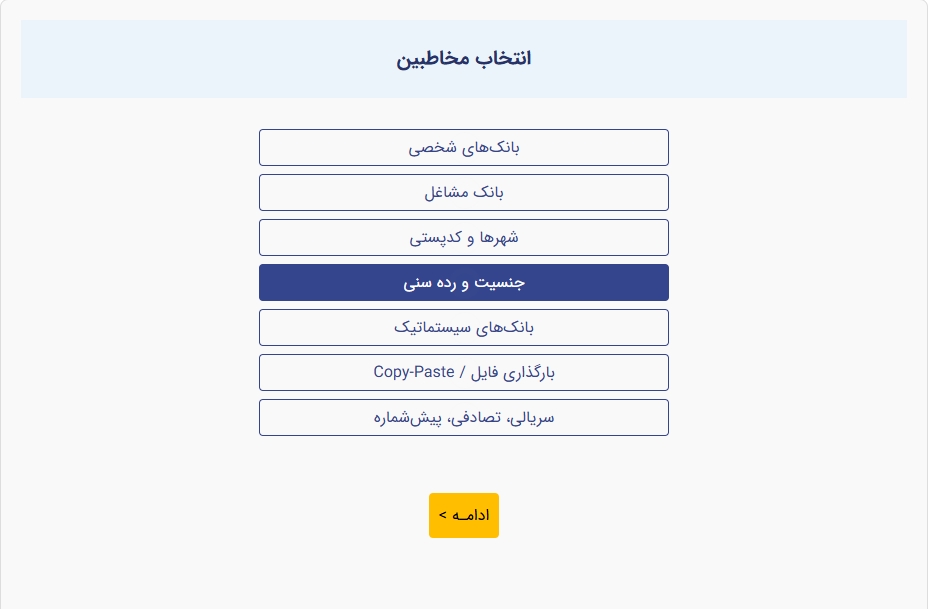This screenshot has height=609, width=928.
Task: Open the cities and postal code choice
Action: click(x=463, y=237)
